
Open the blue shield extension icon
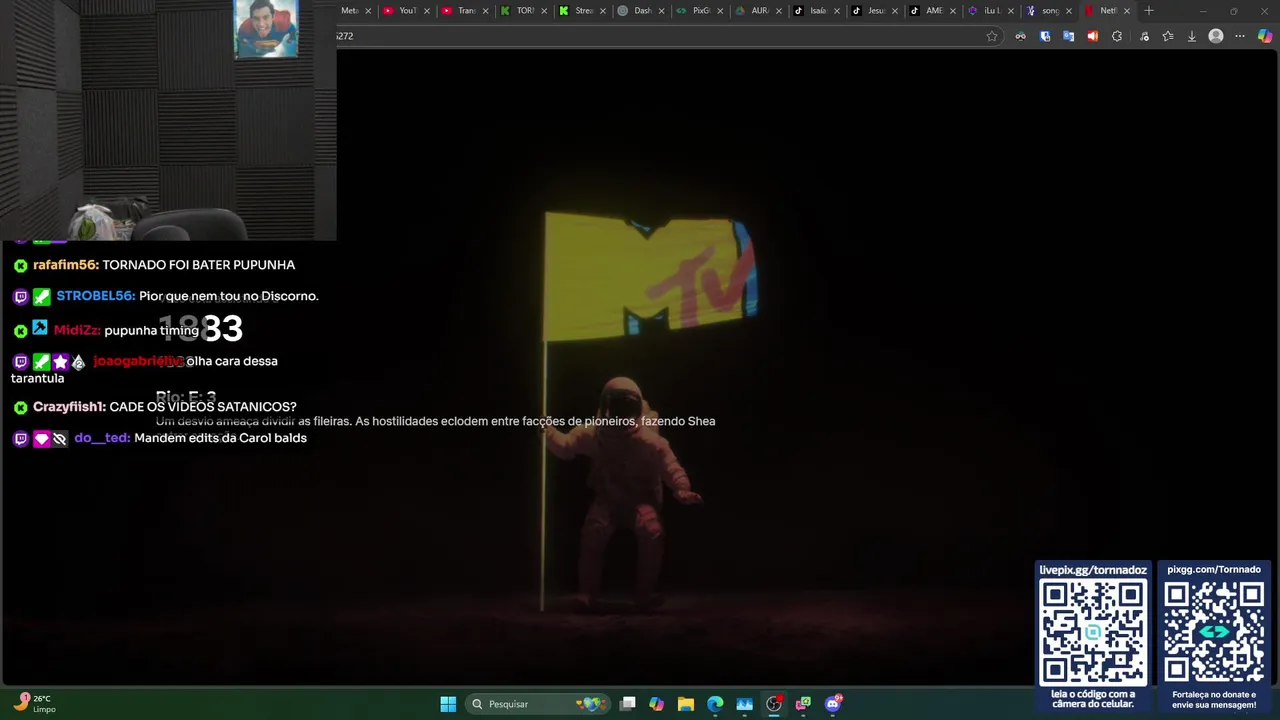(x=1045, y=36)
